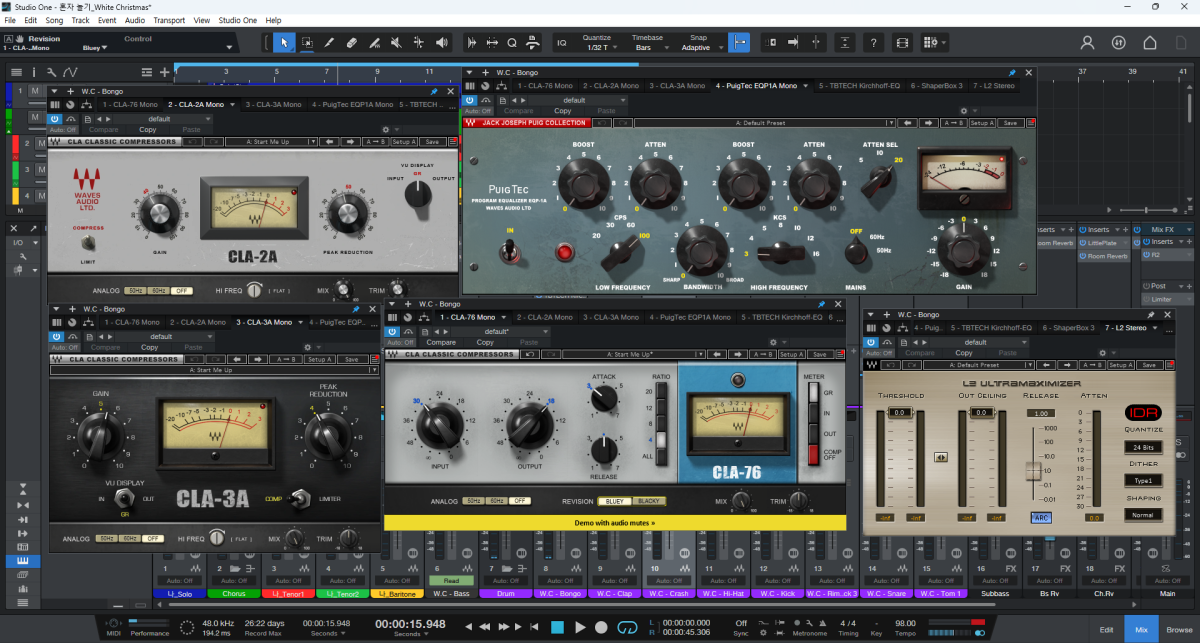This screenshot has width=1200, height=643.
Task: Flip CLA-3A Comp/Limiter switch
Action: (298, 497)
